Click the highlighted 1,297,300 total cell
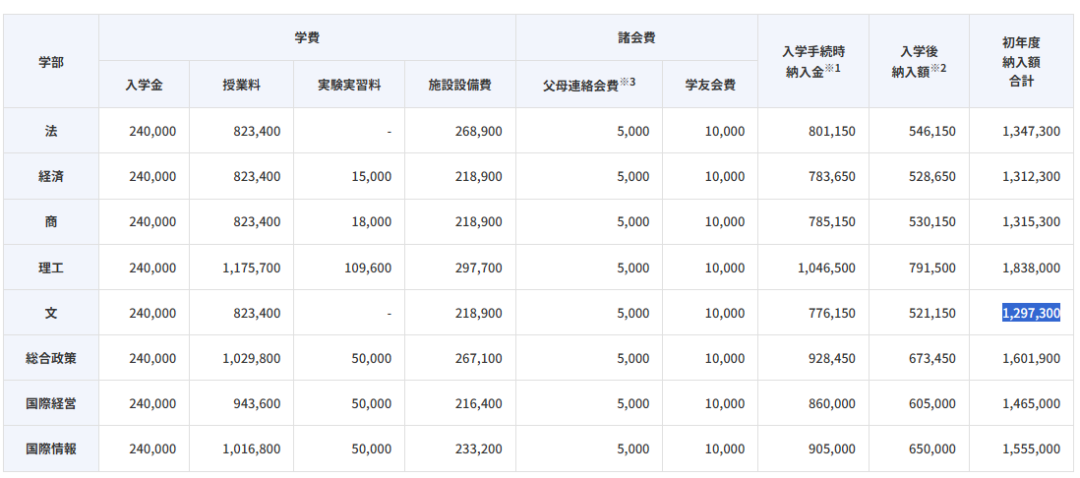 tap(1031, 313)
